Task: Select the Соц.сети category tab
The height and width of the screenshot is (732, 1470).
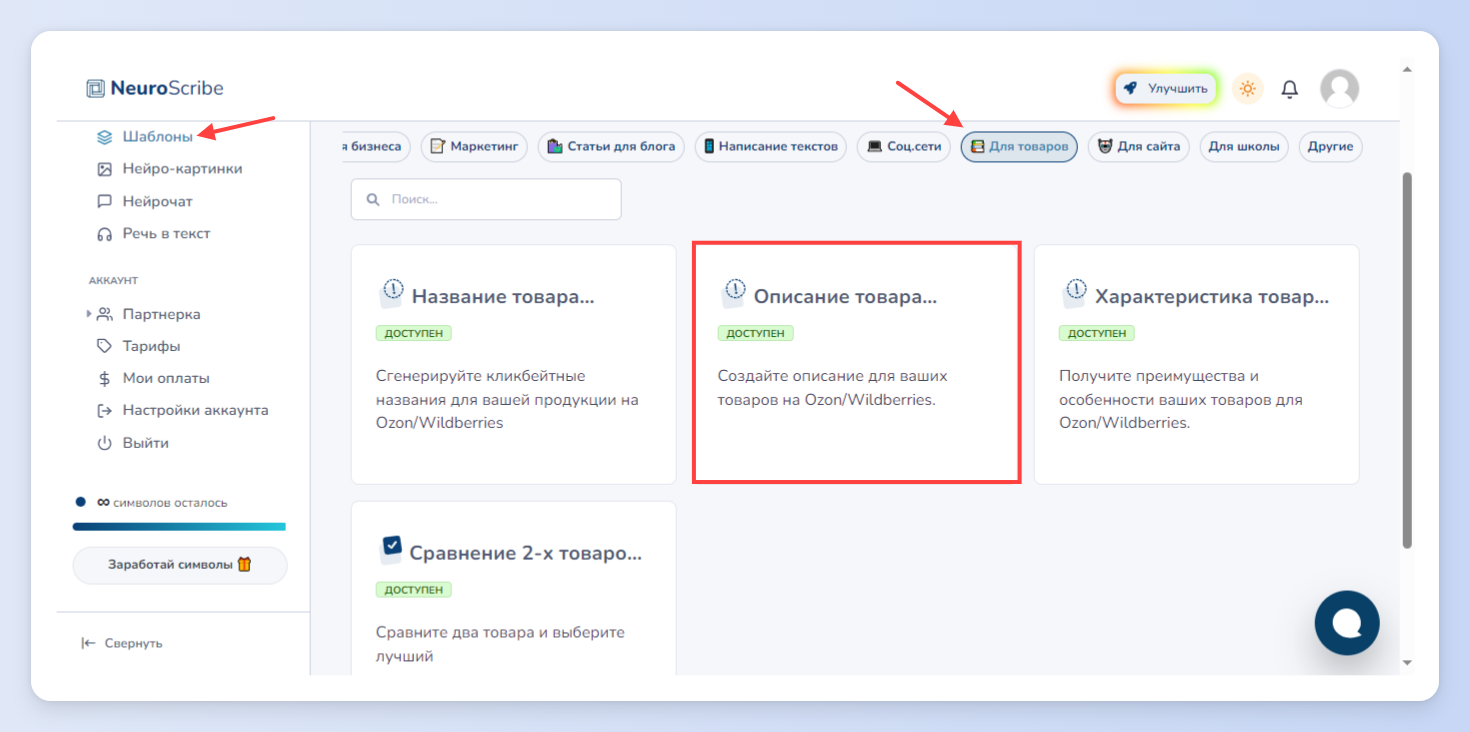Action: pyautogui.click(x=903, y=147)
